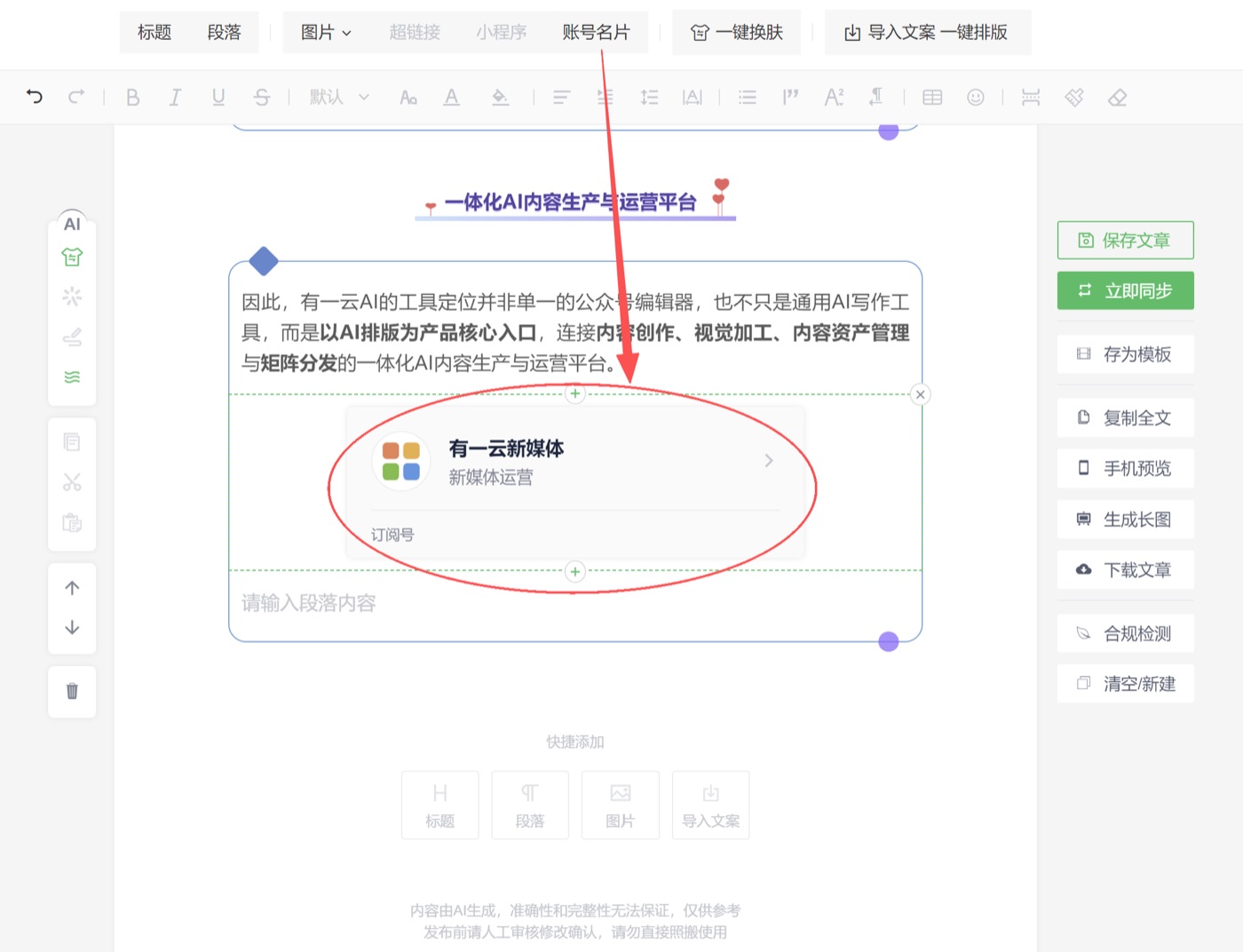Insert a table
The image size is (1243, 952).
click(x=932, y=97)
